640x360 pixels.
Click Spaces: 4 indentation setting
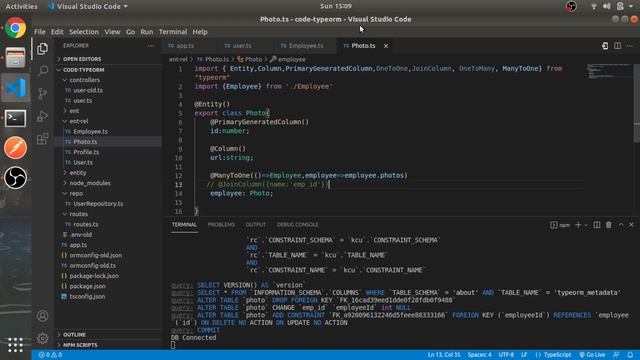(x=480, y=355)
